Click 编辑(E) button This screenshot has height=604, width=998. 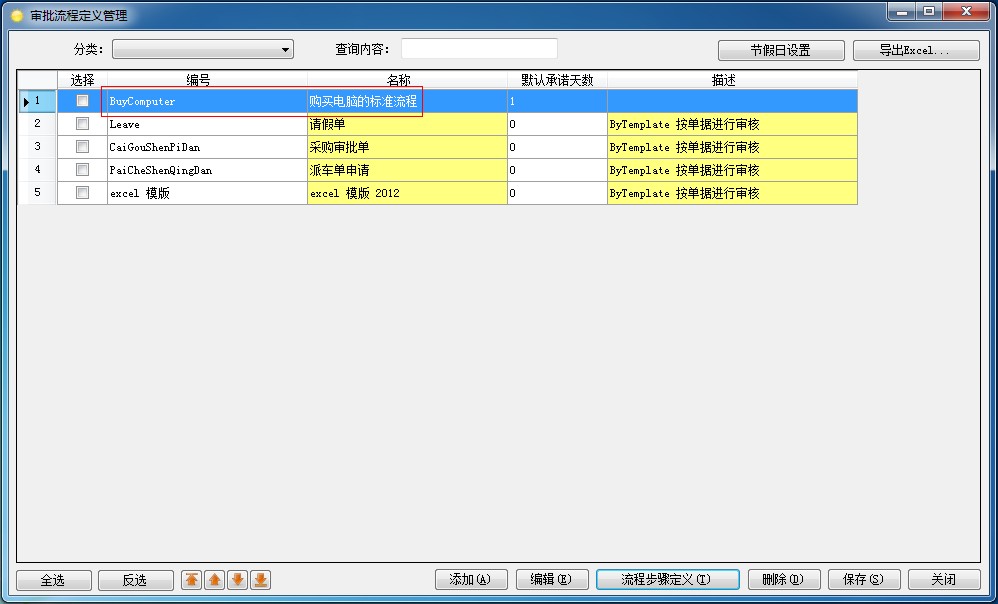point(552,579)
